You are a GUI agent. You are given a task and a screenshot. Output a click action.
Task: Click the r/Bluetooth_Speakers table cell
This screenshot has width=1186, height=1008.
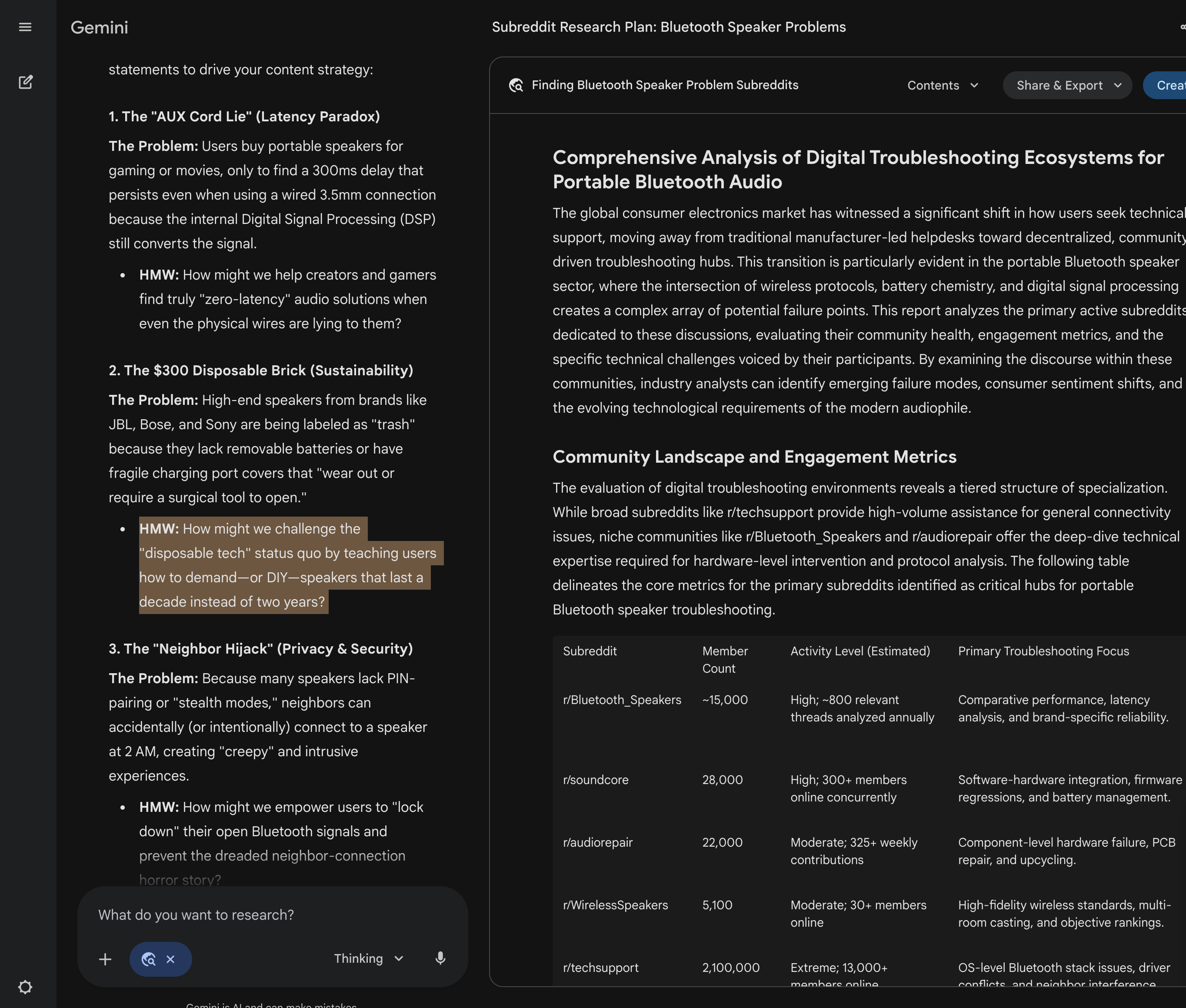click(622, 700)
